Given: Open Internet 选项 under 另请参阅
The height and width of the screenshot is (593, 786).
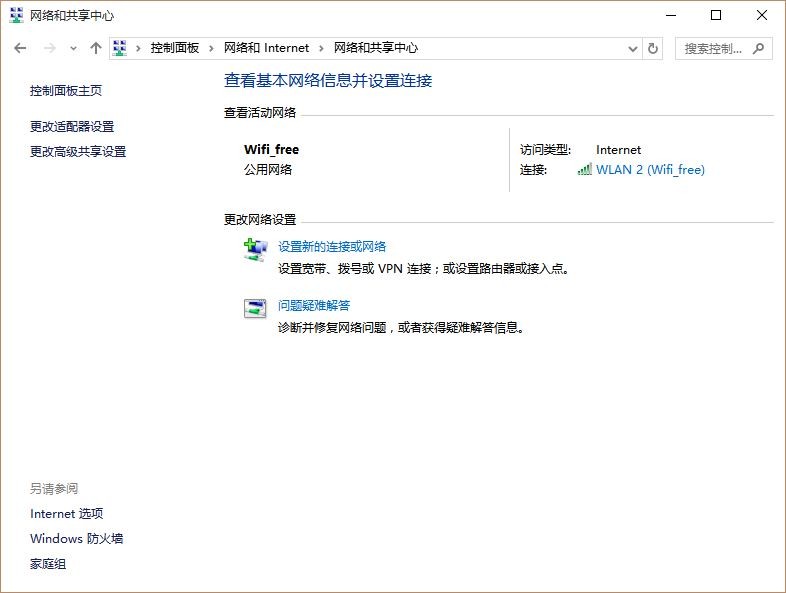Looking at the screenshot, I should pyautogui.click(x=66, y=514).
